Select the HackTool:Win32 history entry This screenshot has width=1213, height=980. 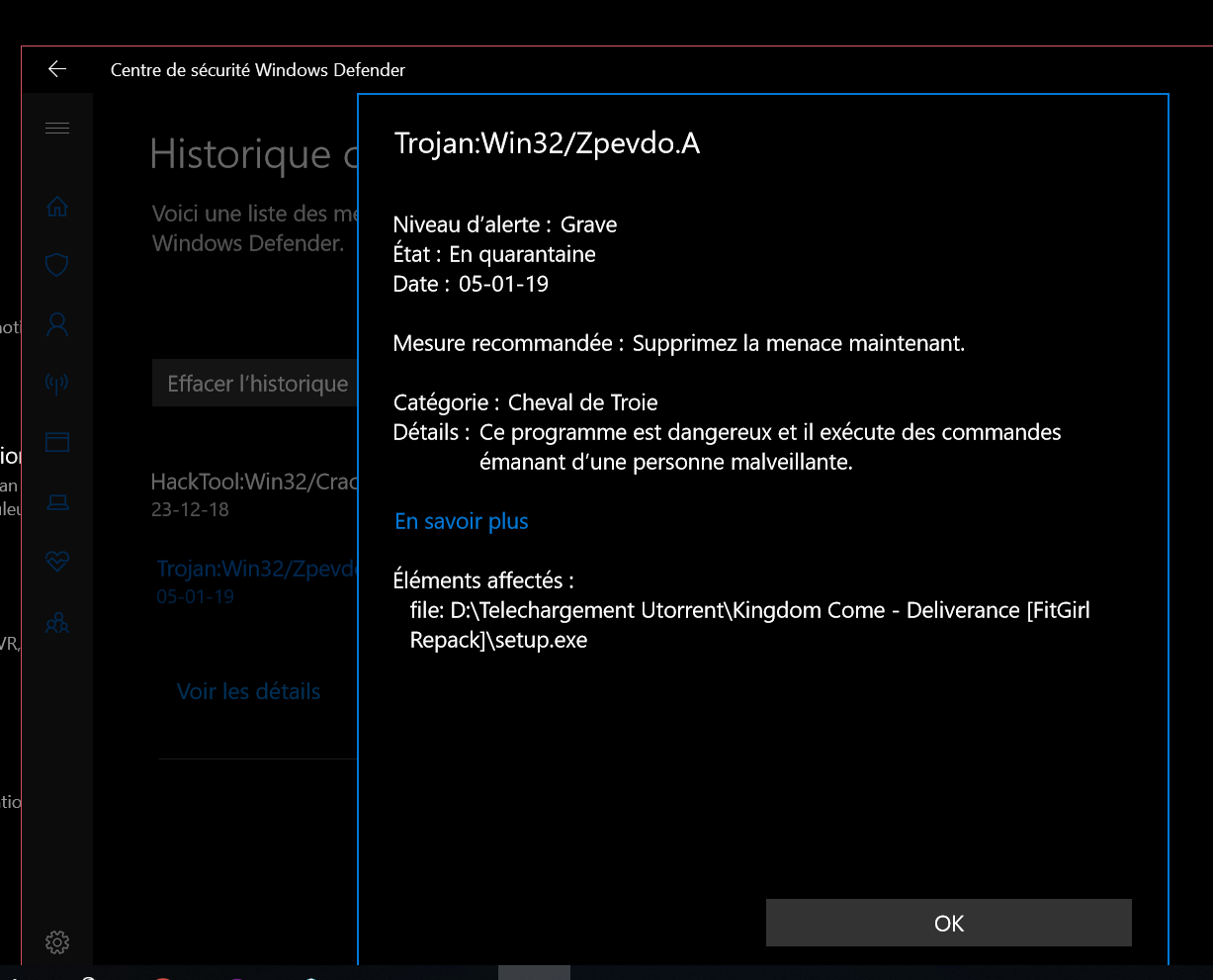coord(253,492)
